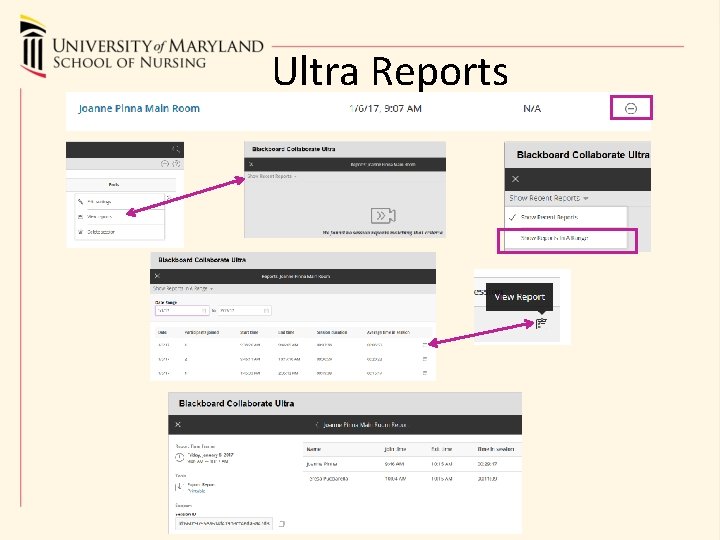Close the Joanne Pinna Main Room Report panel
The height and width of the screenshot is (540, 720).
178,425
